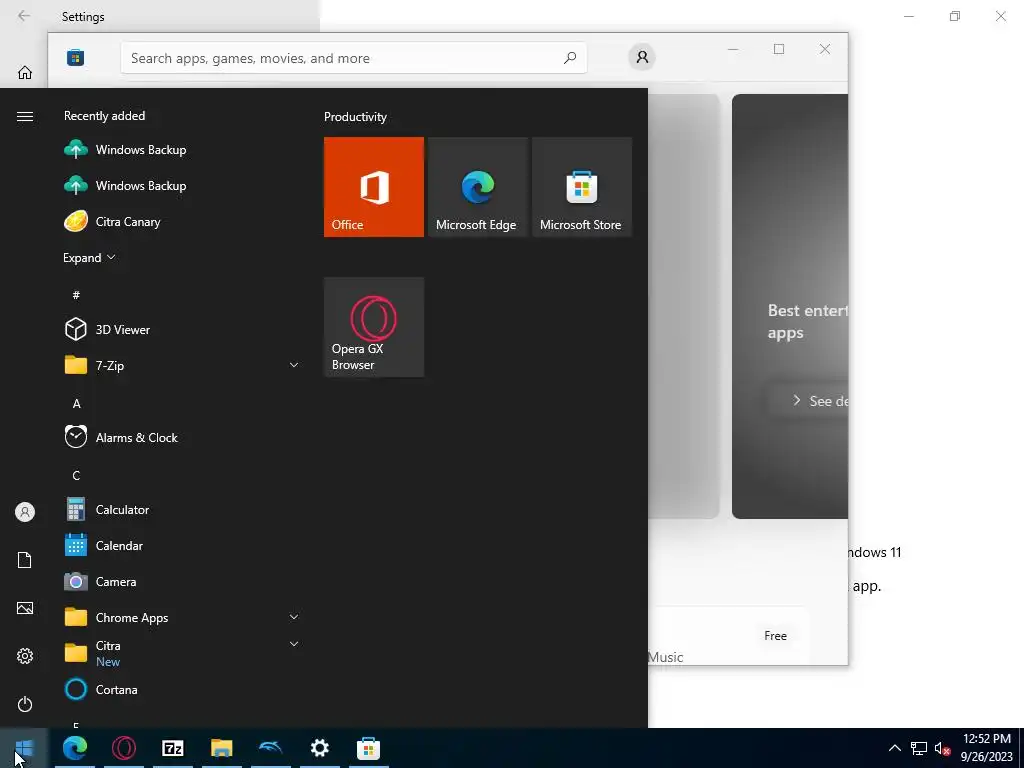Expand the Citra folder
The width and height of the screenshot is (1024, 768).
(294, 644)
